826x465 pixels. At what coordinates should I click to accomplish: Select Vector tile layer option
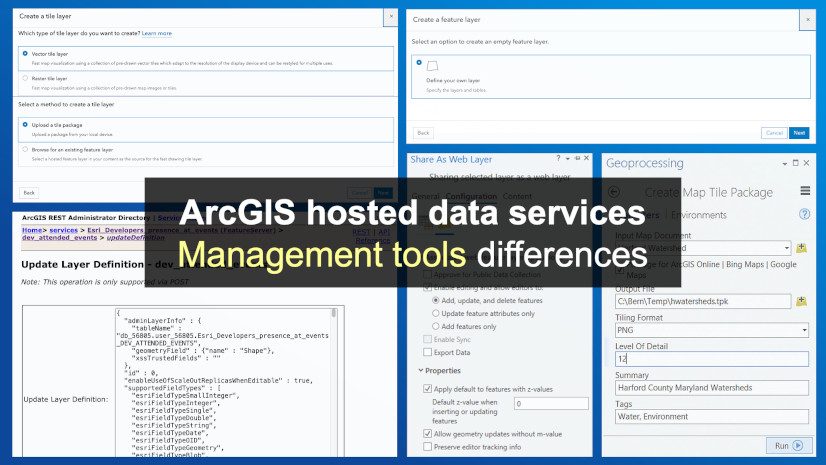click(25, 54)
